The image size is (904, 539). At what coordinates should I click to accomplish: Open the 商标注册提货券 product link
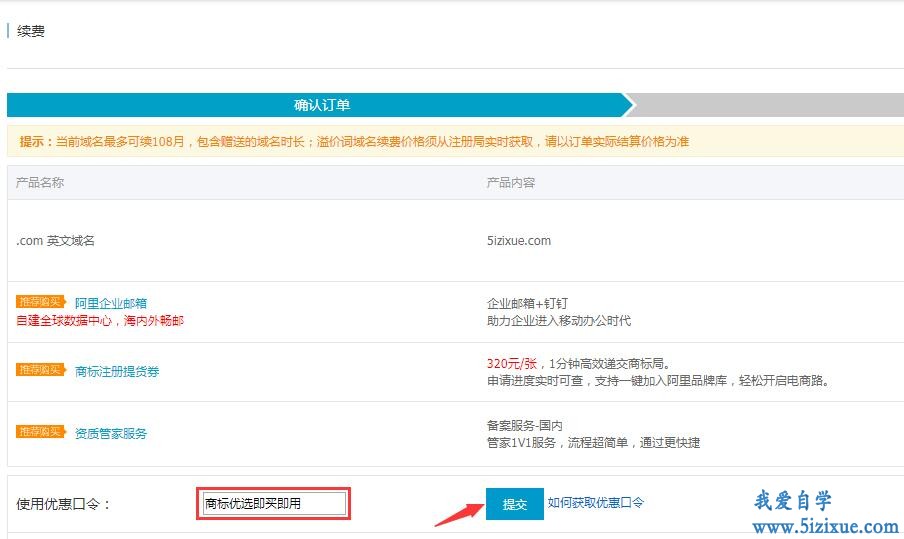[x=117, y=371]
